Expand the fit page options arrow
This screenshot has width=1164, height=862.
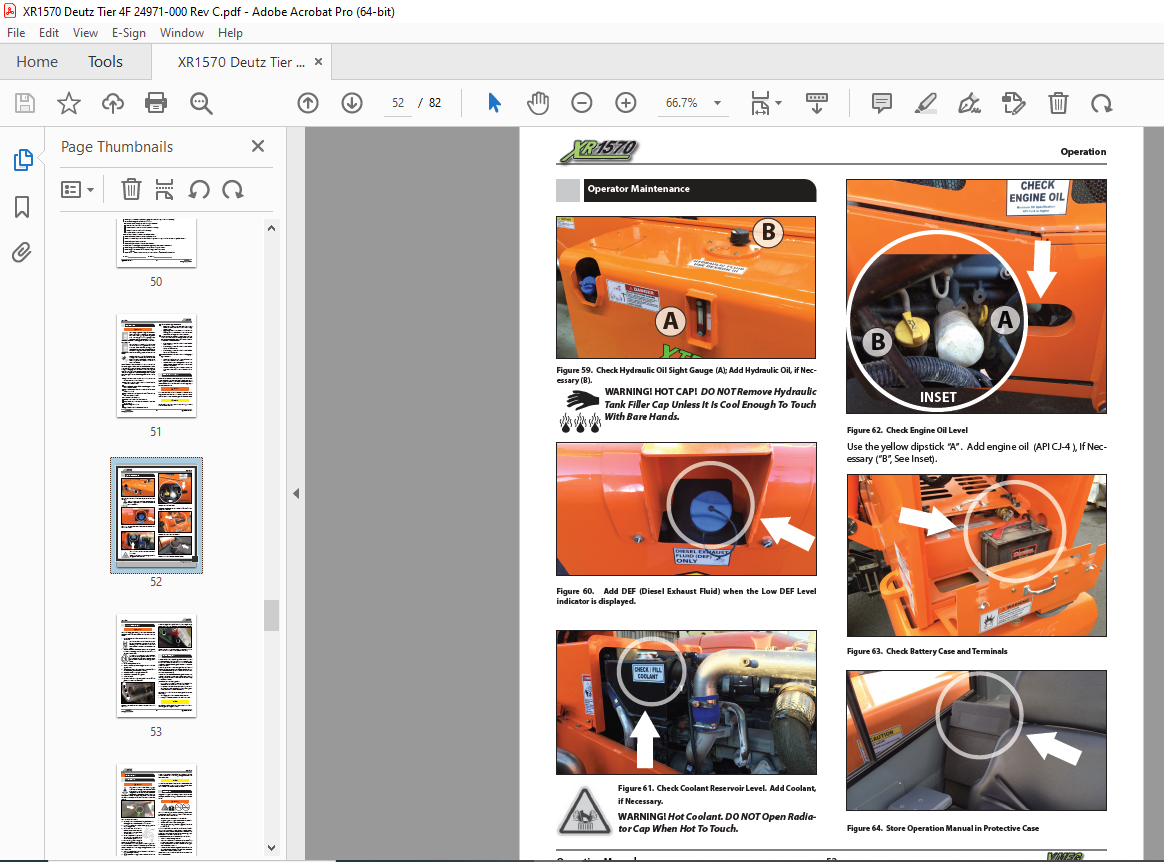tap(778, 102)
